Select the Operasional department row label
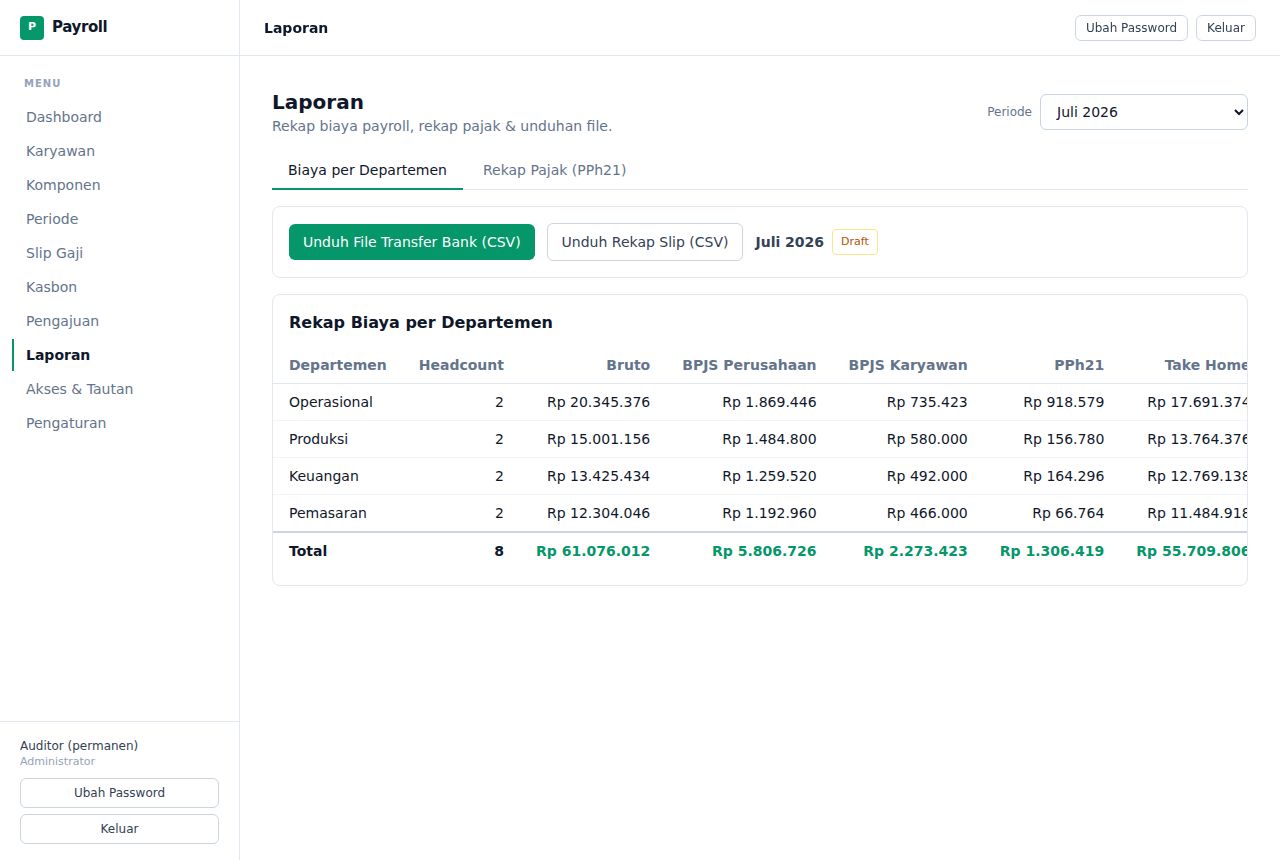Viewport: 1280px width, 860px height. [x=331, y=402]
